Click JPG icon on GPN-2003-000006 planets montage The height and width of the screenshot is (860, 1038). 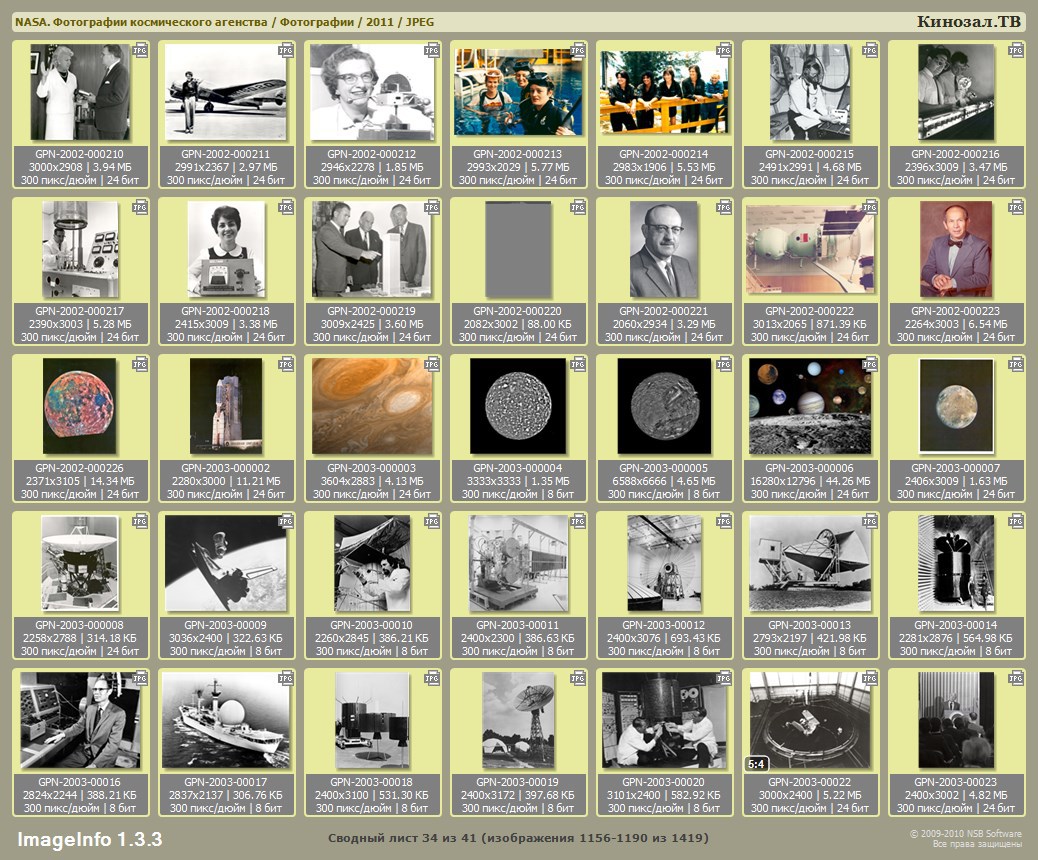point(870,363)
